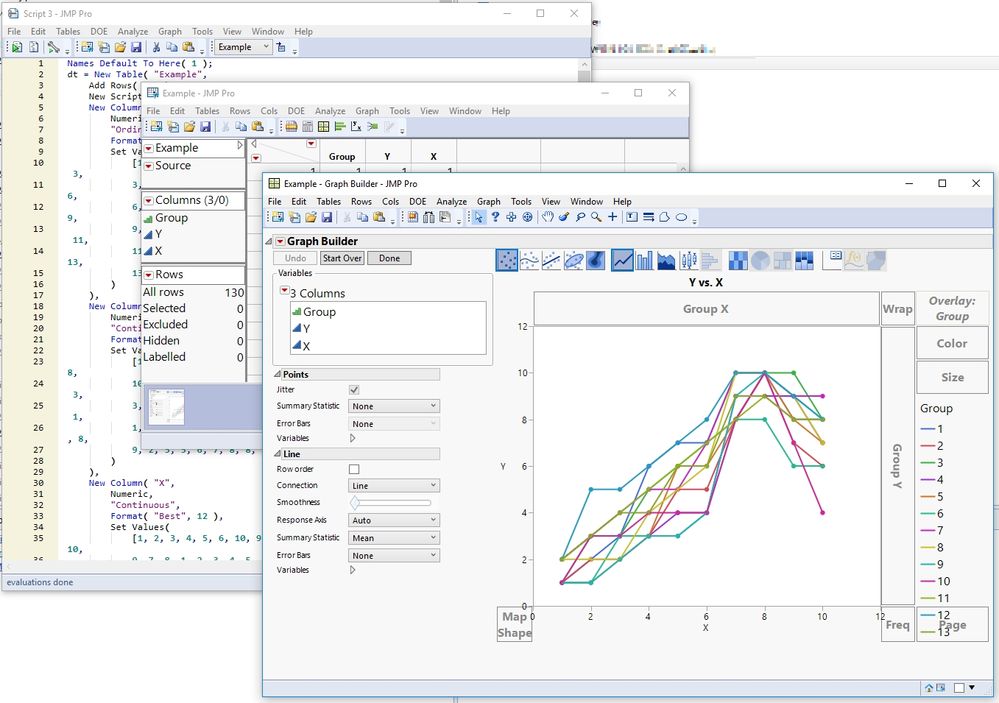The image size is (999, 703).
Task: Open the Analyze menu in Graph Builder window
Action: pos(451,201)
